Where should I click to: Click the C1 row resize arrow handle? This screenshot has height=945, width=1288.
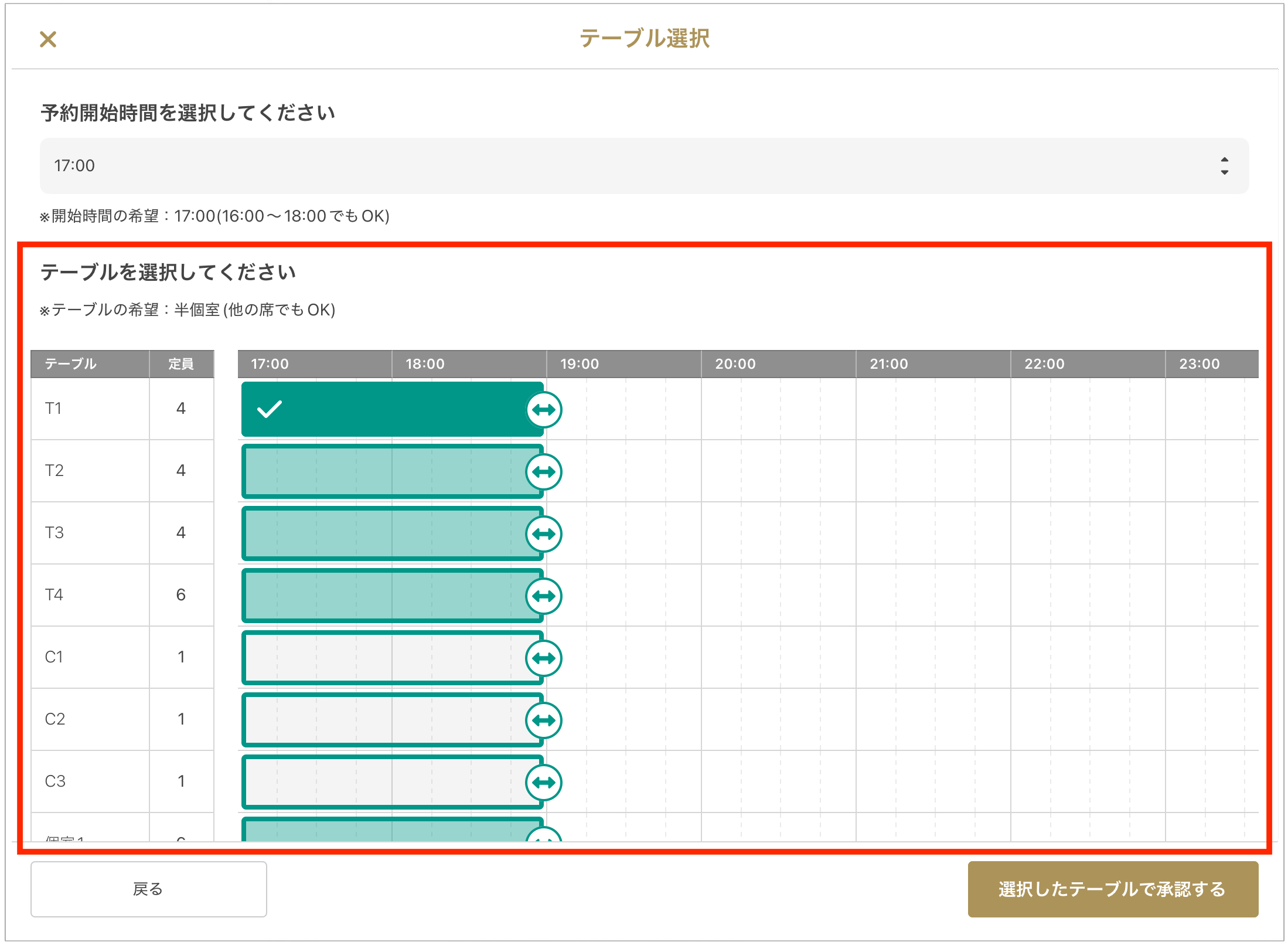pos(544,658)
